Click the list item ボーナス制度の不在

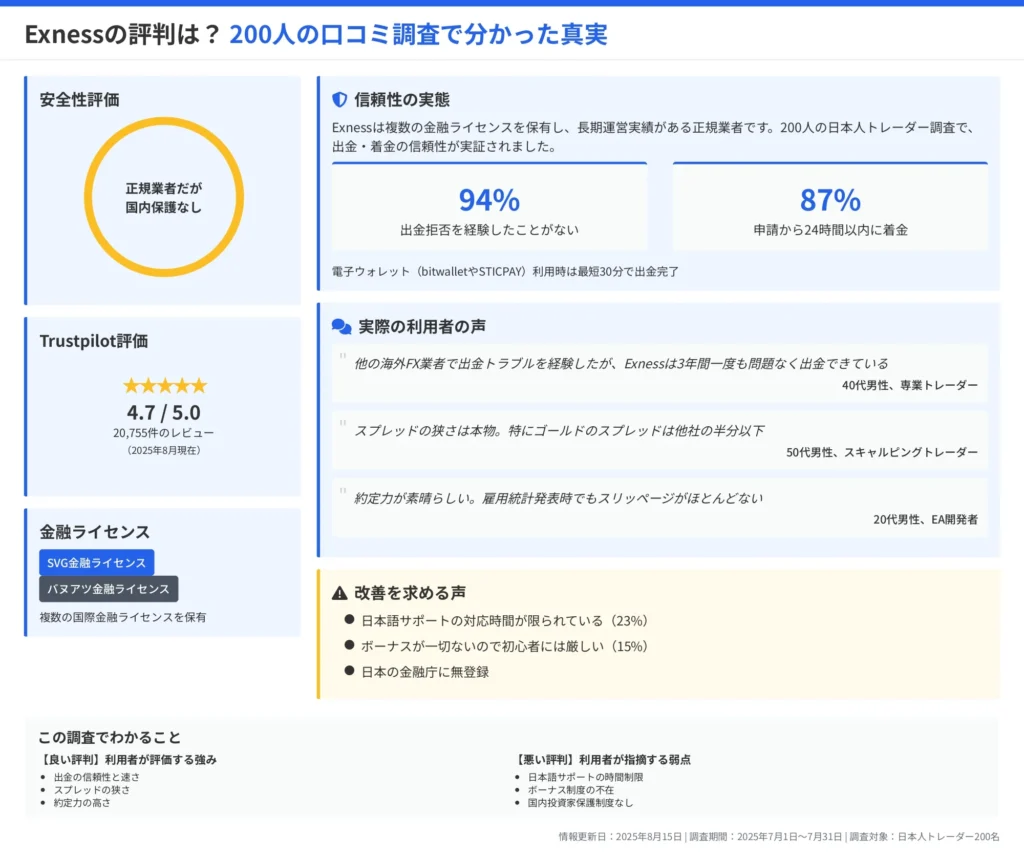(x=571, y=790)
